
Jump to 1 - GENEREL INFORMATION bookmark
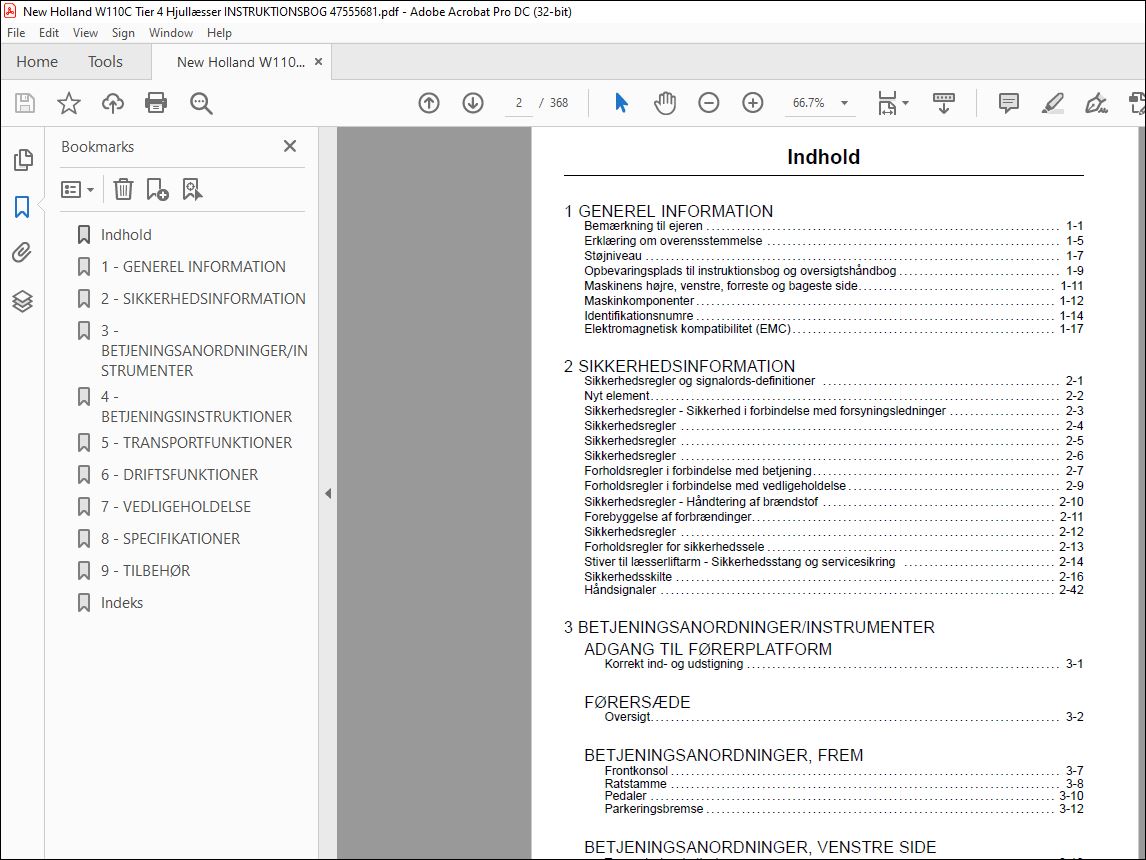[193, 267]
